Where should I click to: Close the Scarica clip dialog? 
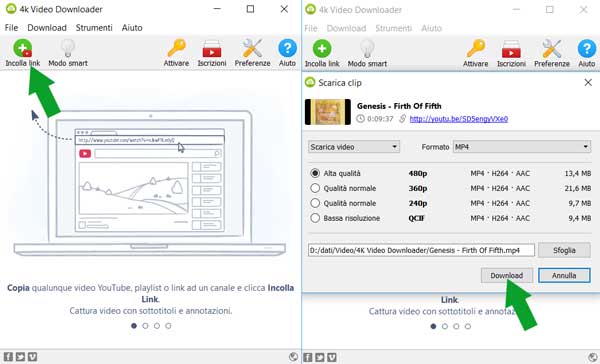[x=588, y=82]
